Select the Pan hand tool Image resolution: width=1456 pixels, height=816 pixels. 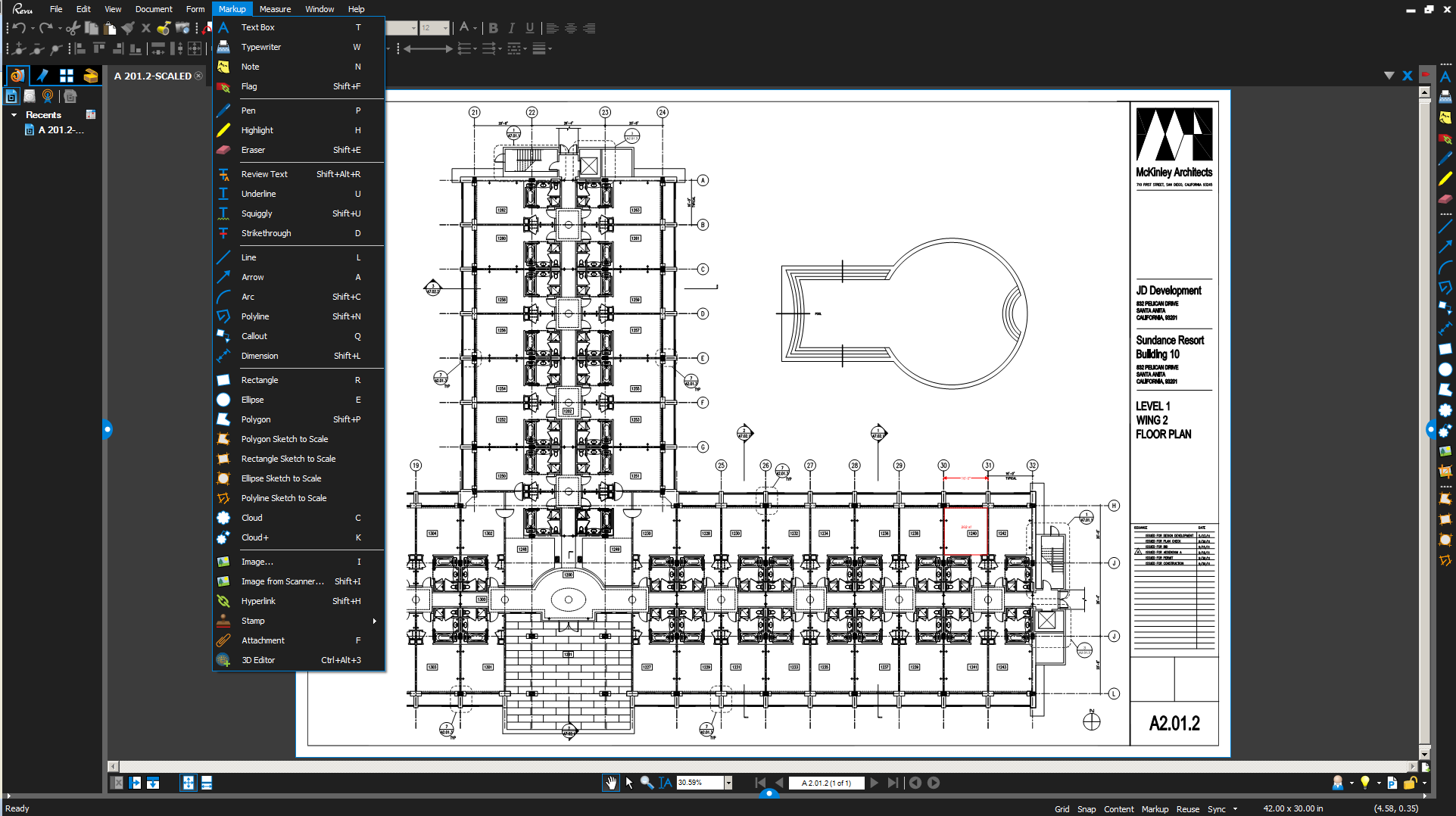[x=610, y=783]
